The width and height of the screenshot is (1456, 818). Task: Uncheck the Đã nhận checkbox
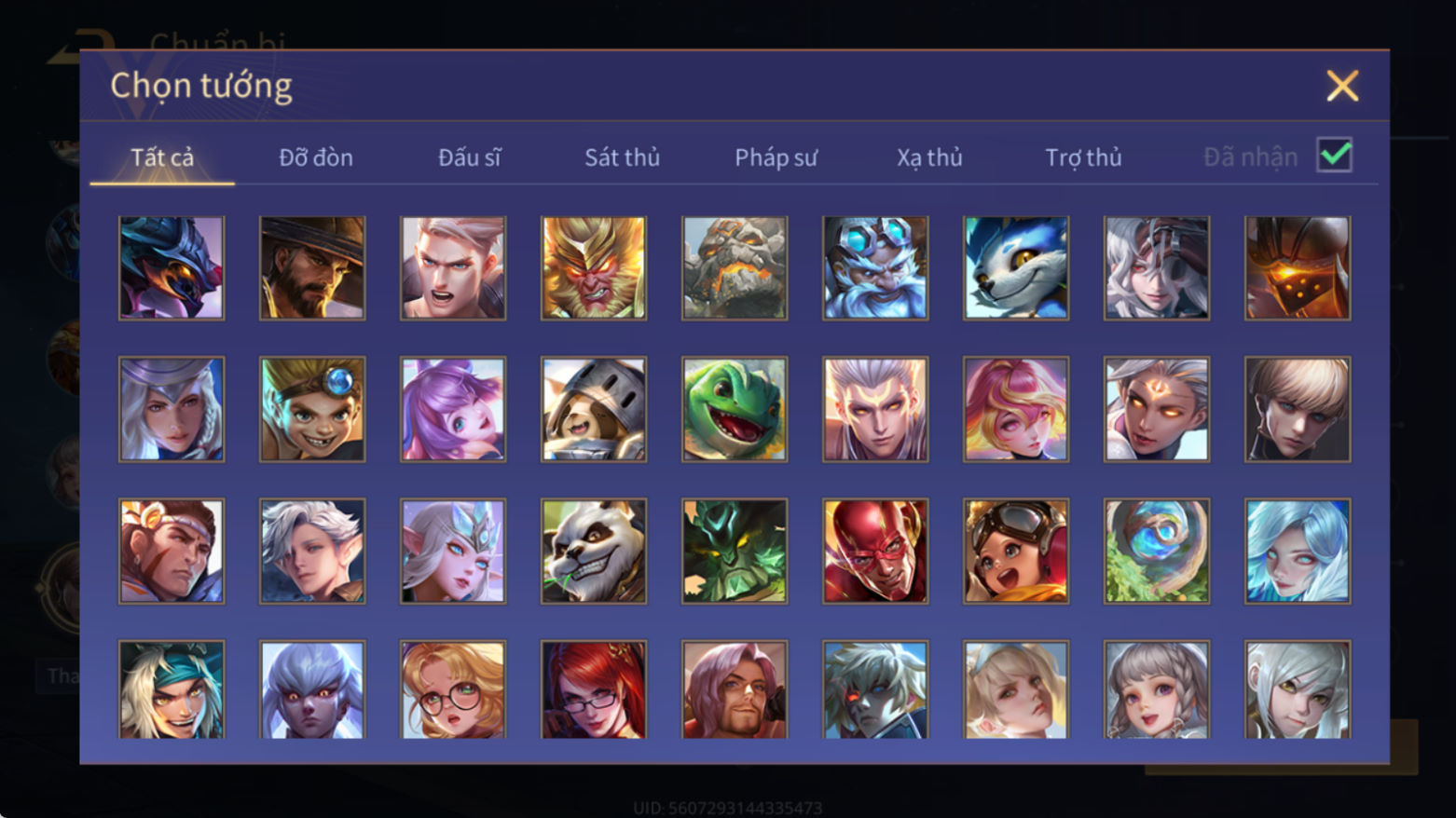point(1334,155)
